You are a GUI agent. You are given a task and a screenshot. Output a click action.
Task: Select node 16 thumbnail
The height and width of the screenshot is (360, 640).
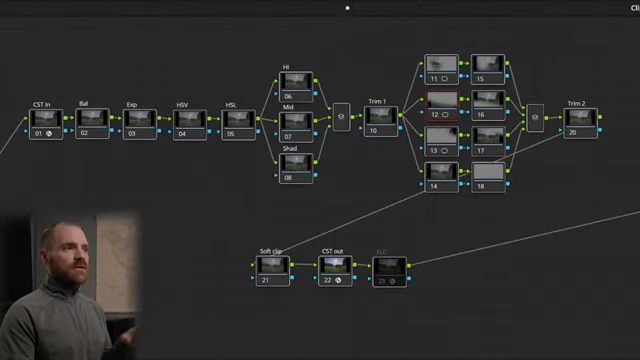tap(488, 100)
